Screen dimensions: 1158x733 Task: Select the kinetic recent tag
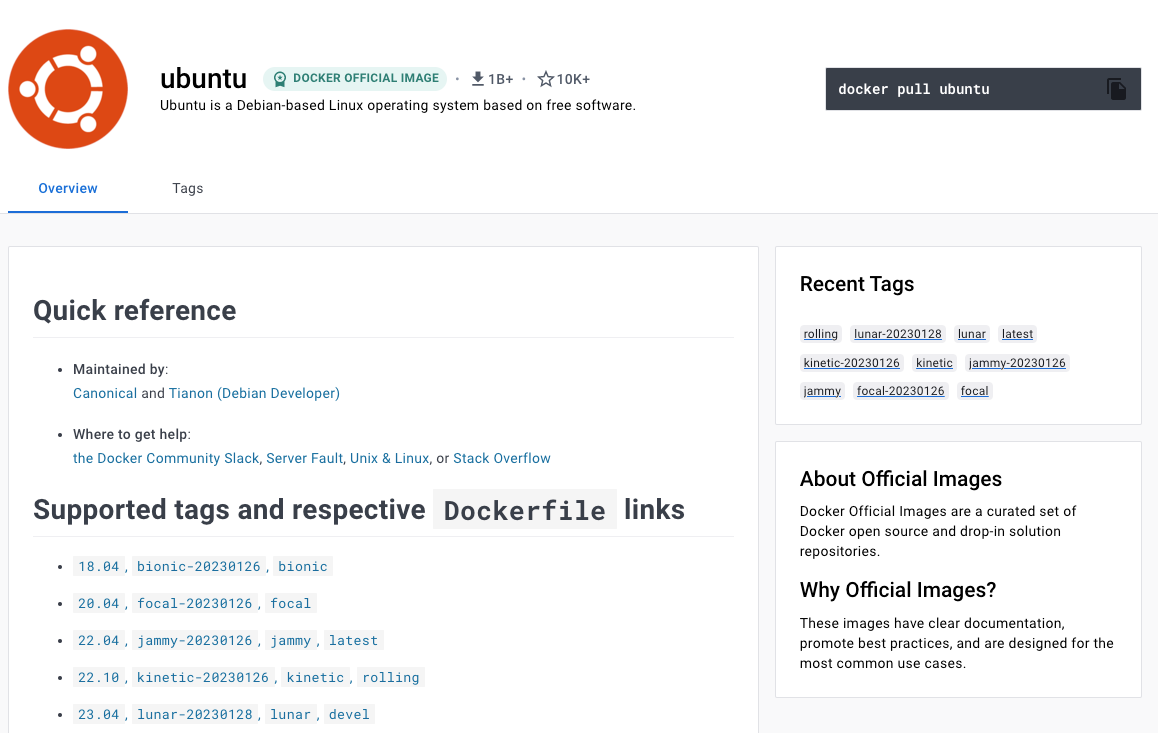pos(934,363)
